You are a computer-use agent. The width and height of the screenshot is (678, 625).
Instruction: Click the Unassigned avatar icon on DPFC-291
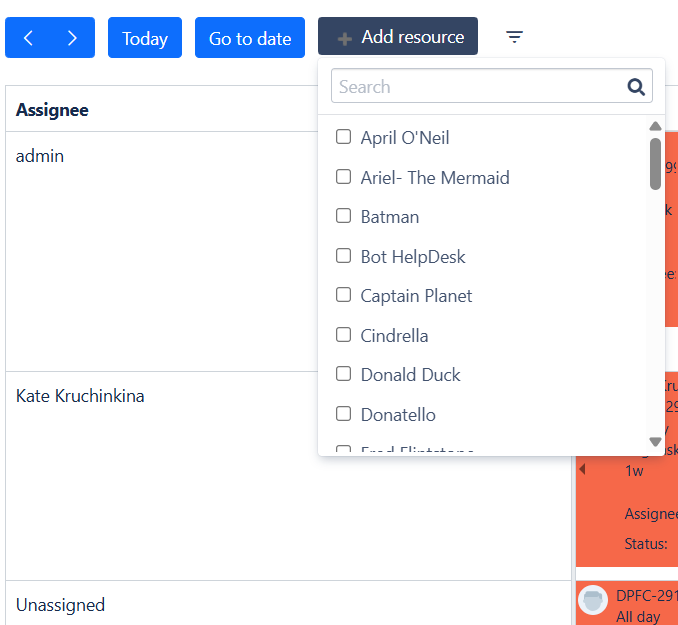593,600
